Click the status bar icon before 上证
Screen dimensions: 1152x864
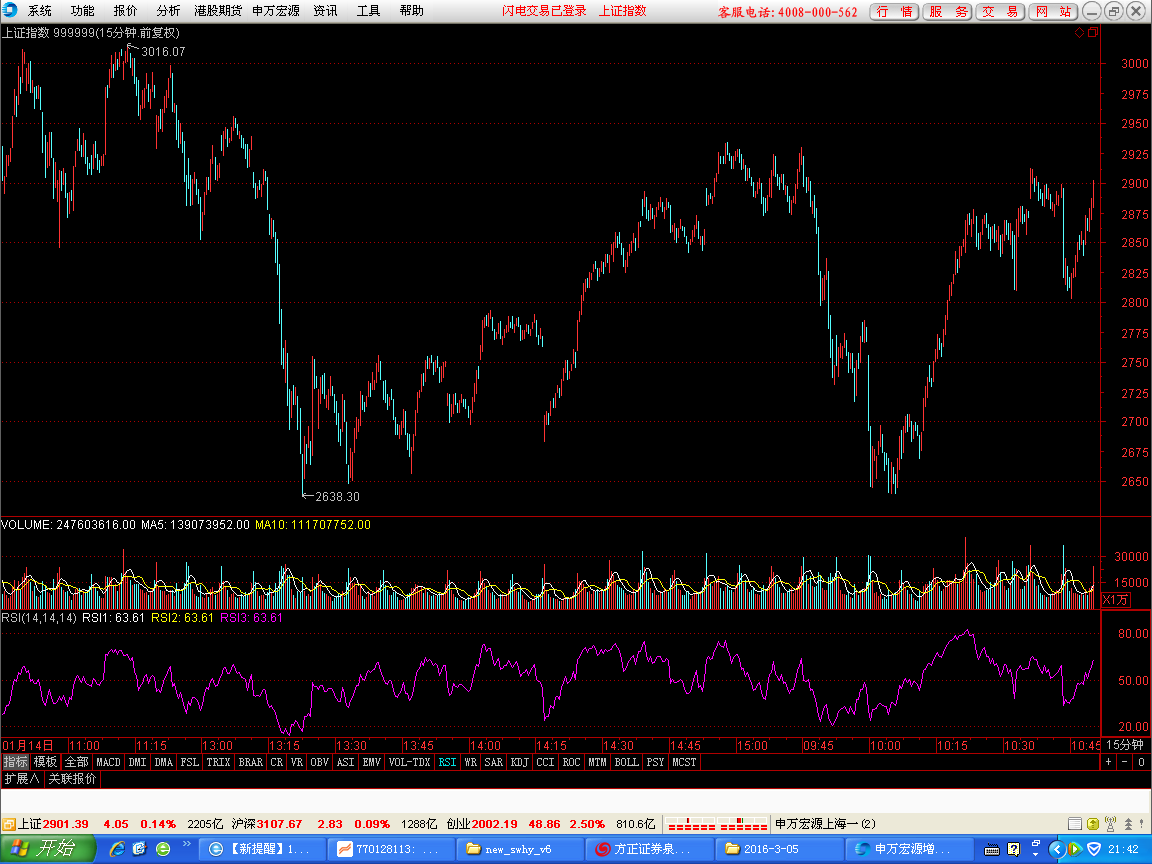[9, 824]
